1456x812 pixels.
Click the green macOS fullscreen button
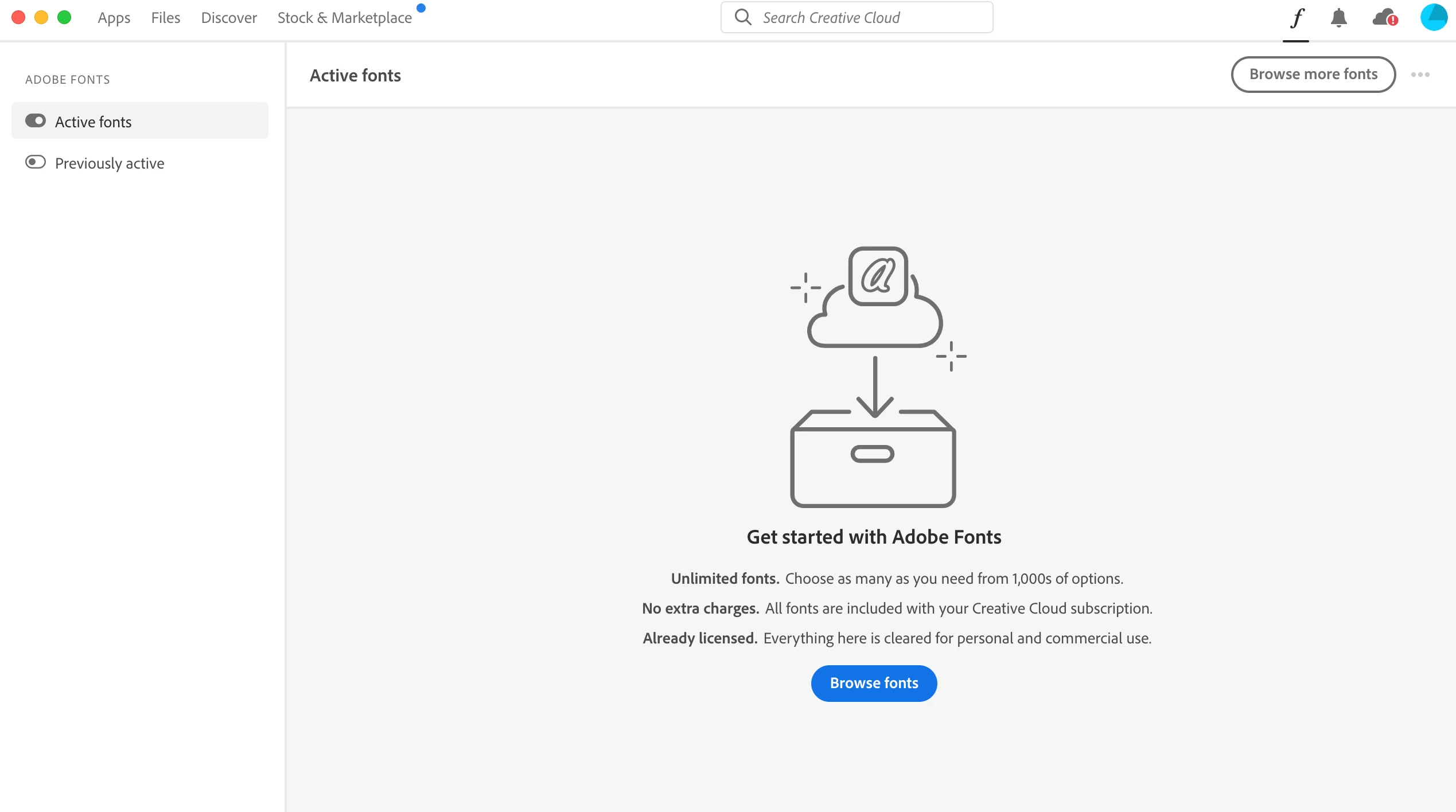[64, 17]
